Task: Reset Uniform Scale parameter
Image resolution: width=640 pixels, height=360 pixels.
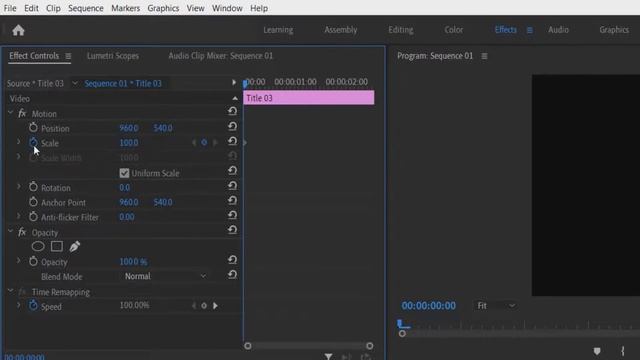Action: (x=232, y=171)
